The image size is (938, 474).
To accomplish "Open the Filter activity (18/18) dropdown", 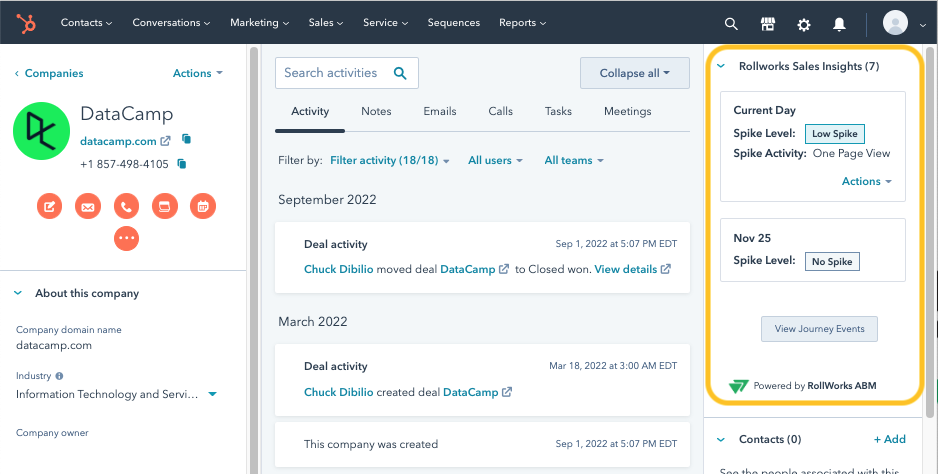I will tap(390, 160).
